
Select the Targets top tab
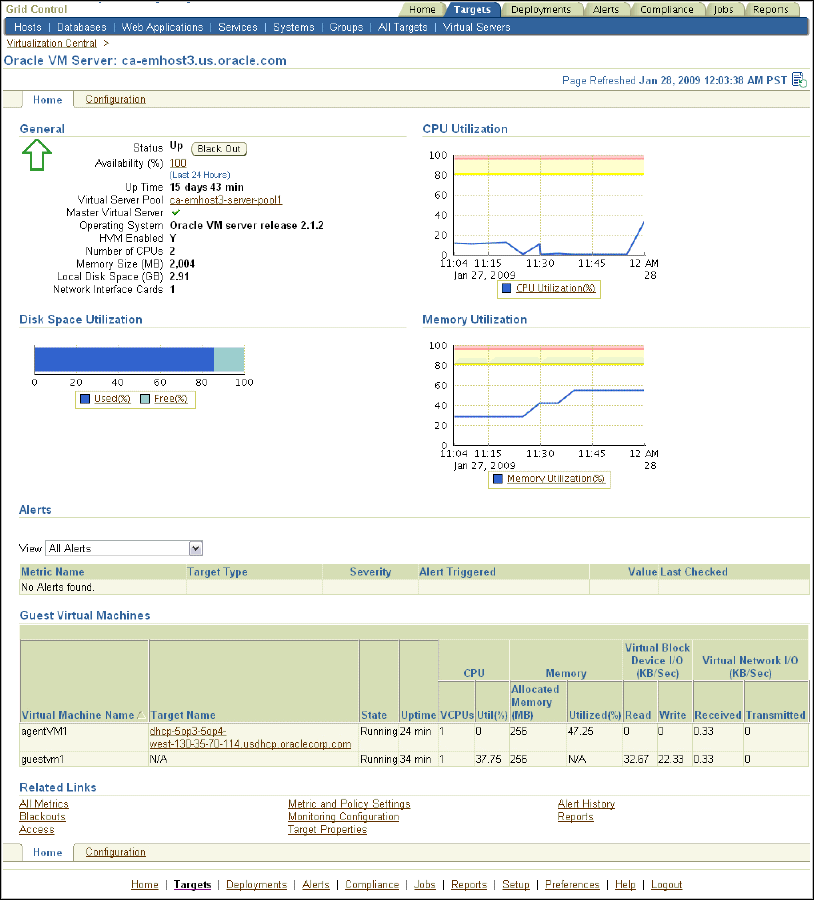472,9
